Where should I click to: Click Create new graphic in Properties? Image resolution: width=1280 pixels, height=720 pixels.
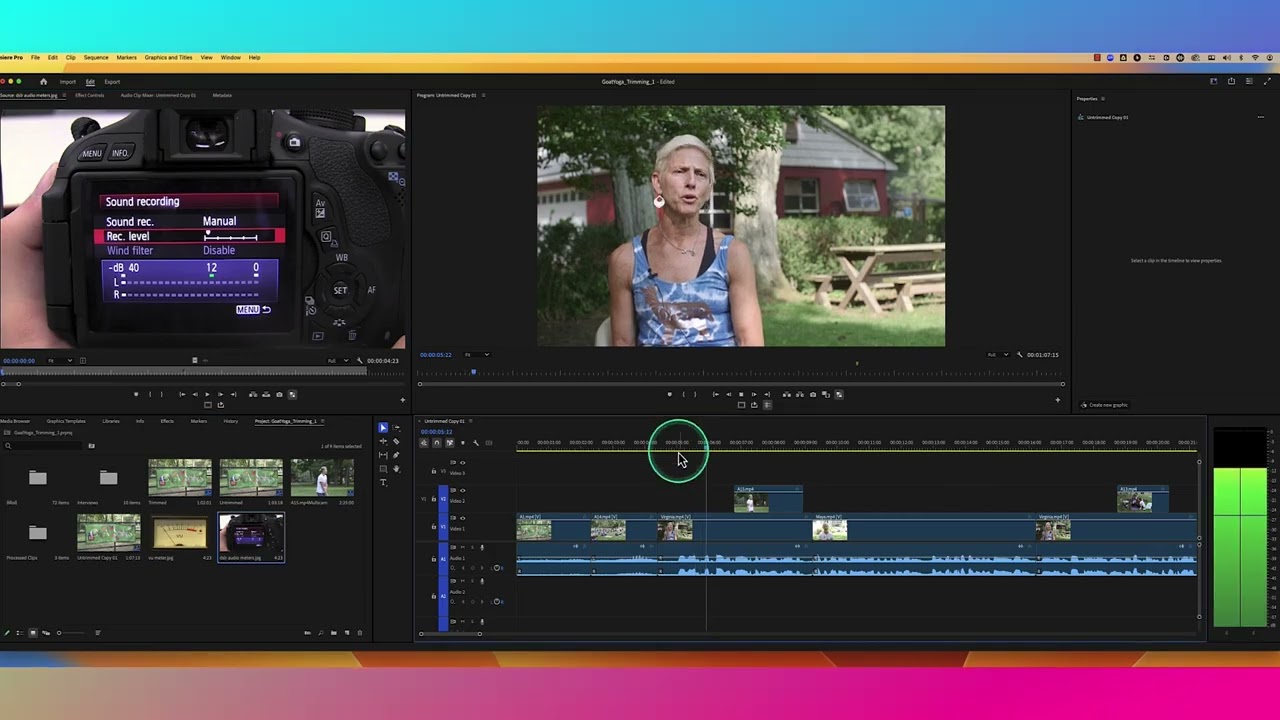point(1104,405)
